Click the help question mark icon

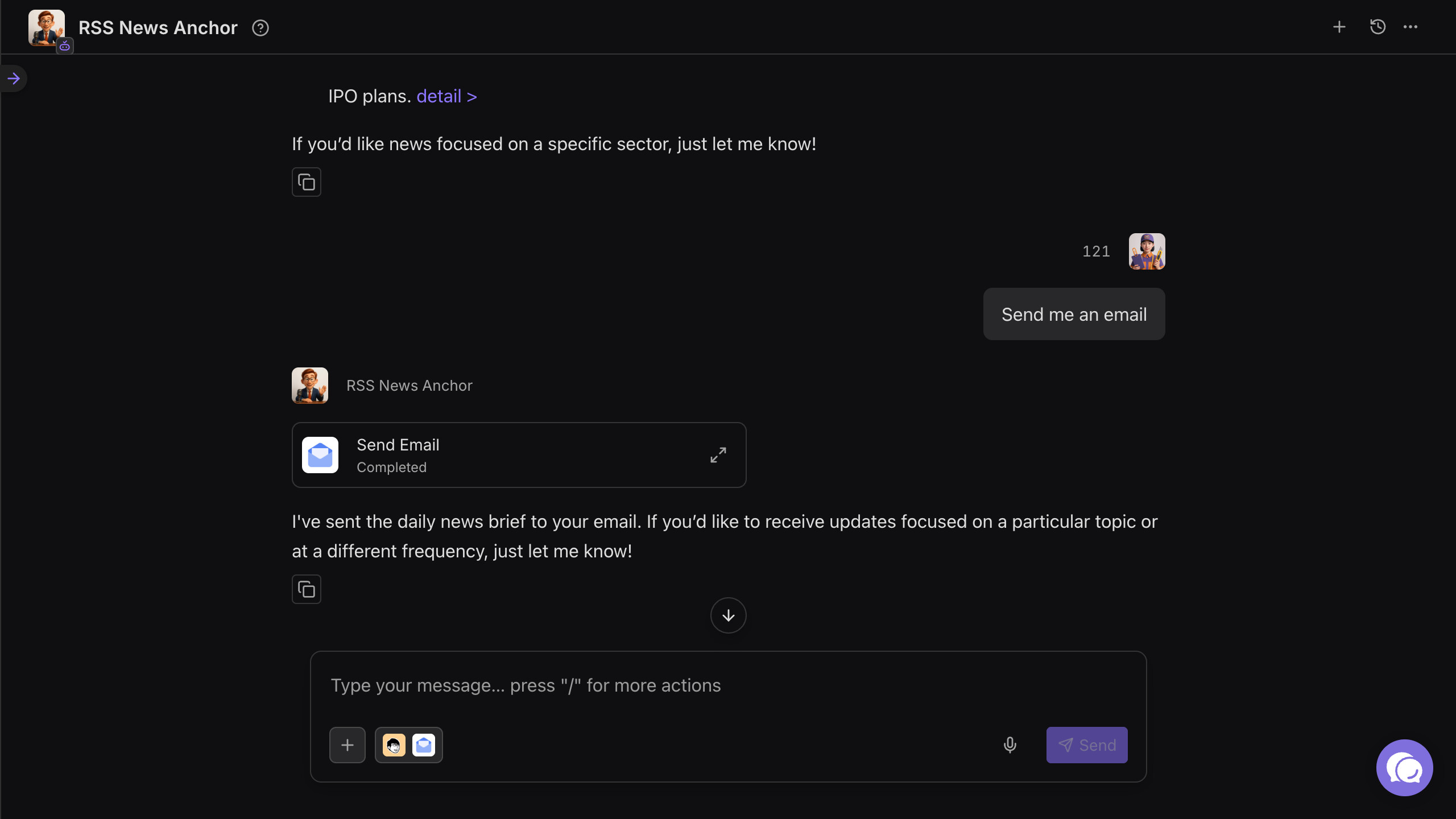[x=260, y=28]
